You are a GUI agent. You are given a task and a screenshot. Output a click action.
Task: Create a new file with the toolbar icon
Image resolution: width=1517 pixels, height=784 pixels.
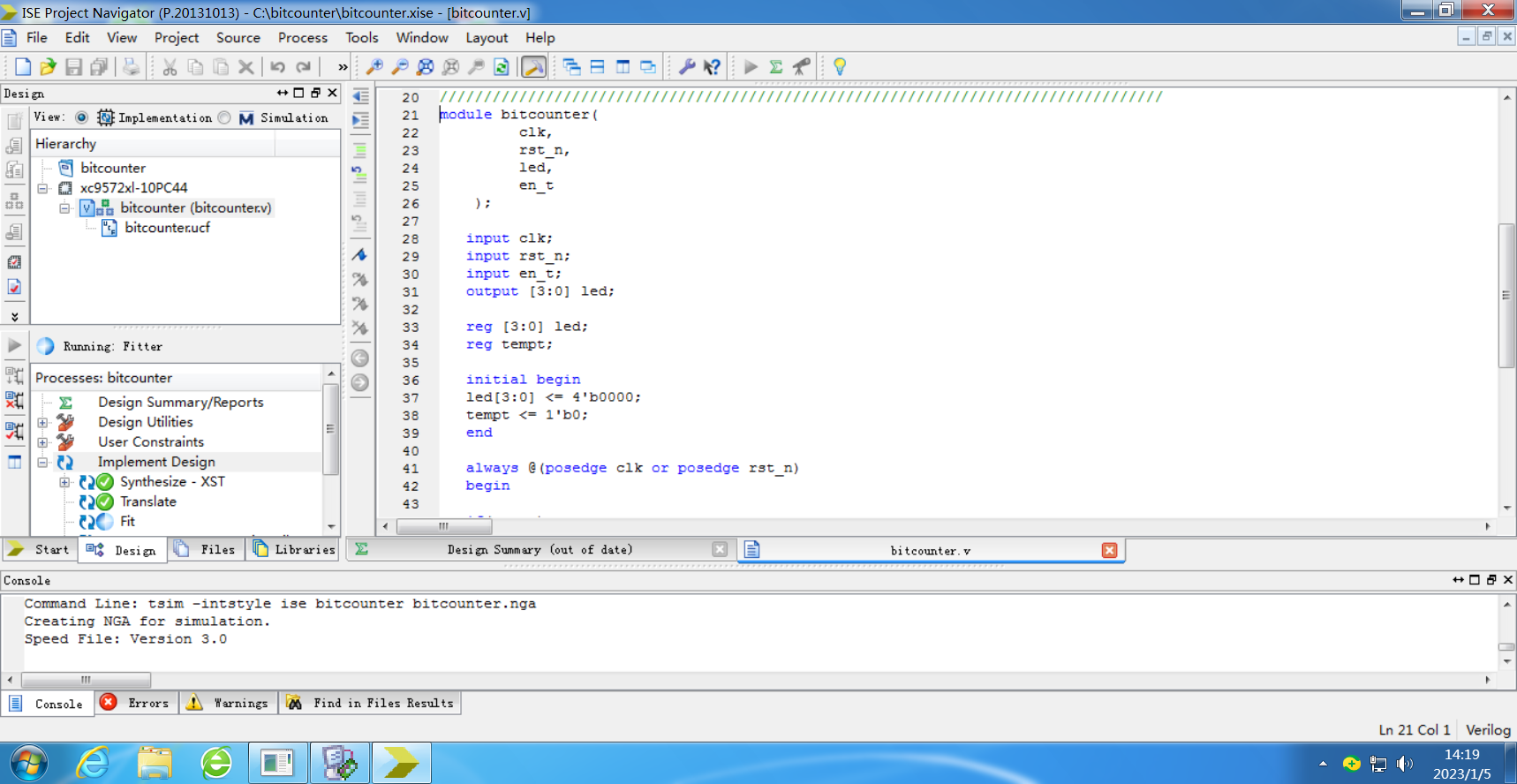(x=23, y=67)
